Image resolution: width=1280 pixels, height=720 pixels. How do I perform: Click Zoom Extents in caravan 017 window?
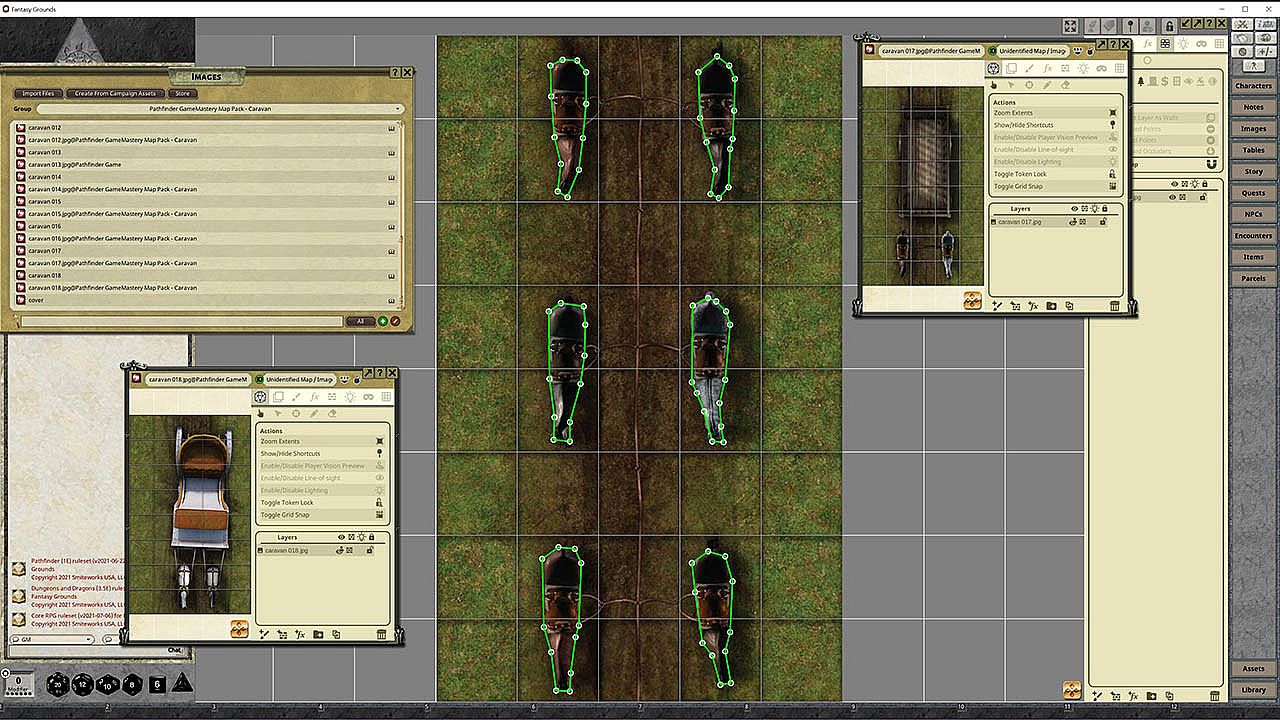point(1055,113)
